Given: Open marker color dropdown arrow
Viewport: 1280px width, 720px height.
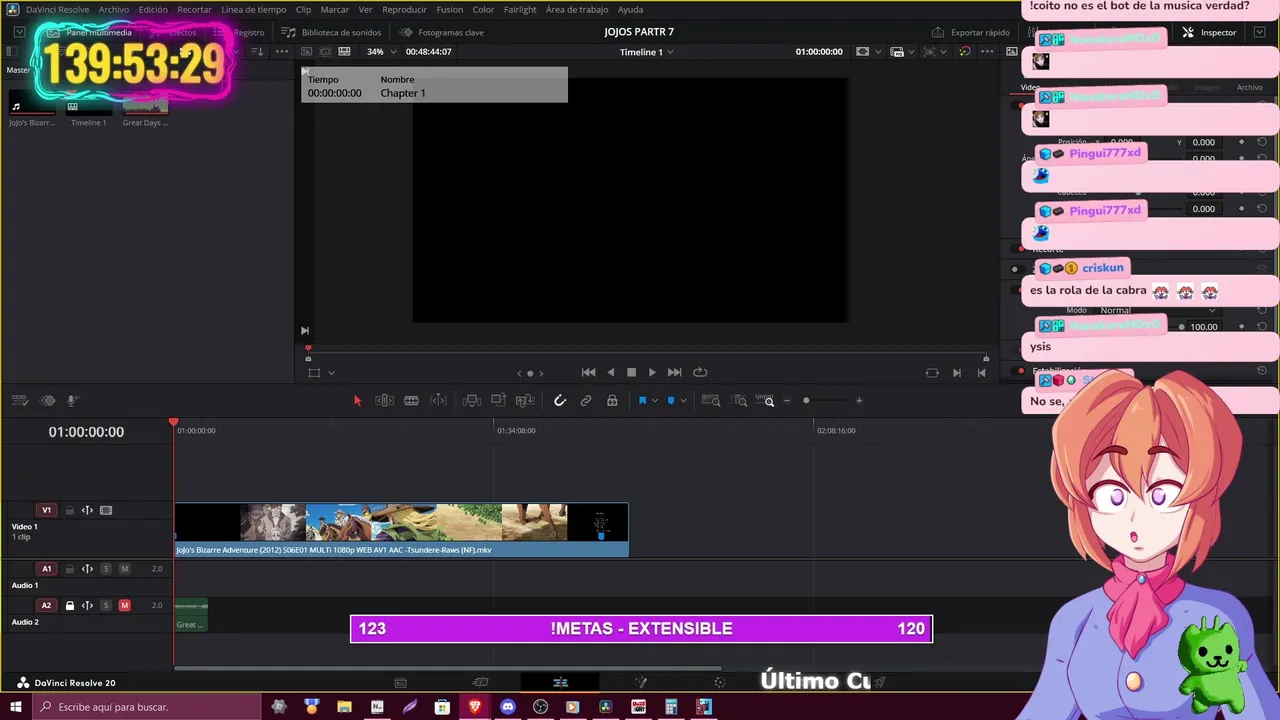Looking at the screenshot, I should [x=684, y=401].
